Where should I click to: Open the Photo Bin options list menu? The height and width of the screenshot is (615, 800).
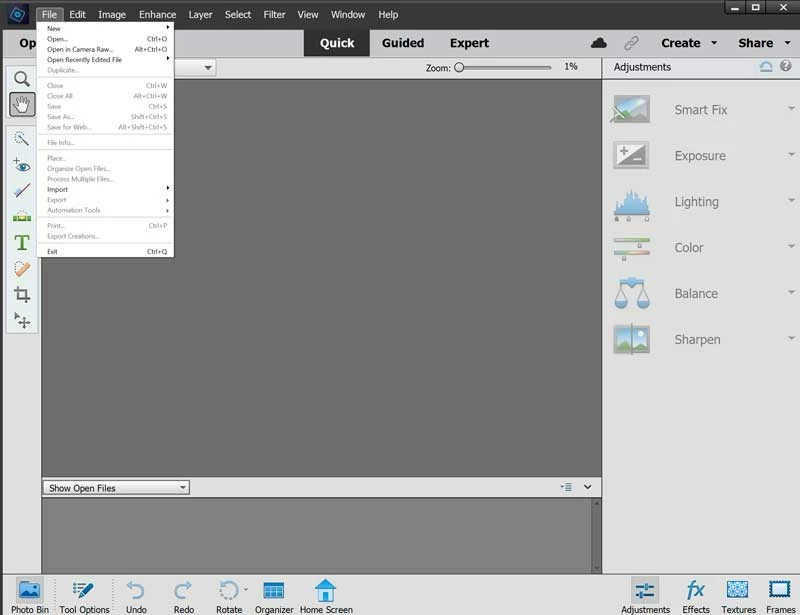click(x=566, y=487)
